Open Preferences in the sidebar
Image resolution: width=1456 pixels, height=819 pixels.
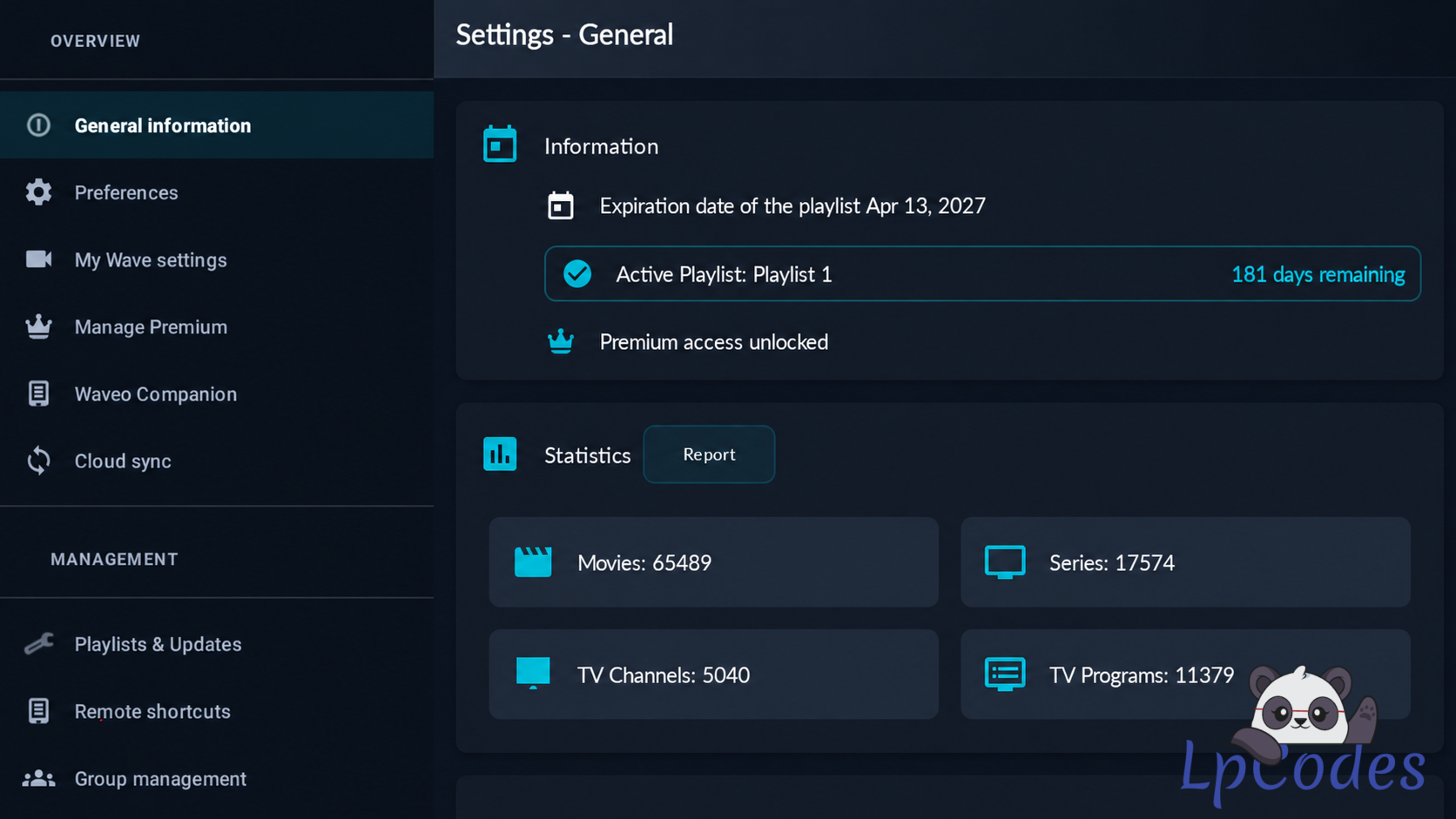point(217,192)
